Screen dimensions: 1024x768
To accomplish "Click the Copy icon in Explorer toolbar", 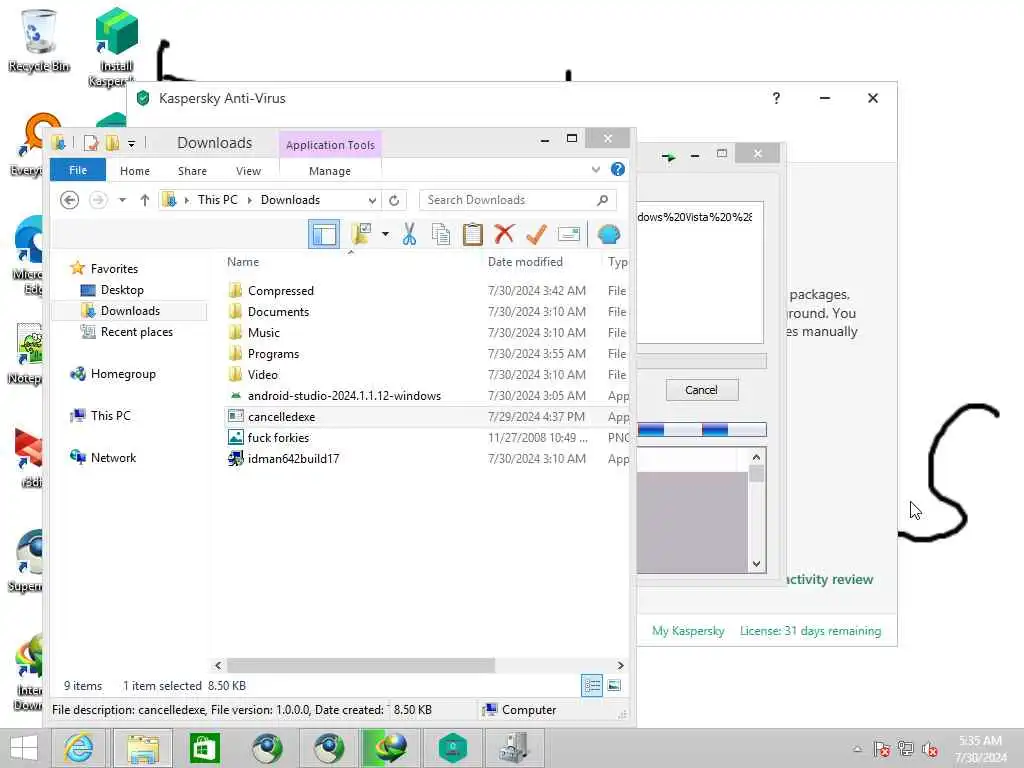I will click(441, 234).
